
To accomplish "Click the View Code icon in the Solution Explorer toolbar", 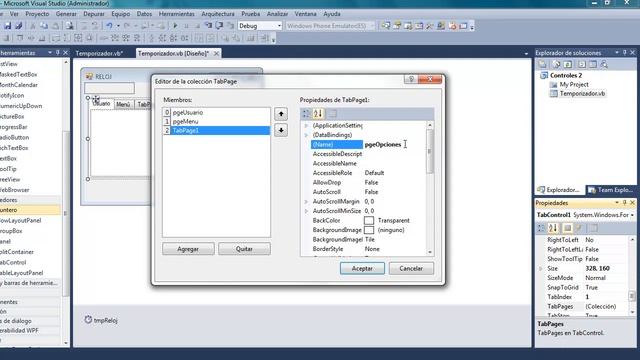I will [582, 64].
